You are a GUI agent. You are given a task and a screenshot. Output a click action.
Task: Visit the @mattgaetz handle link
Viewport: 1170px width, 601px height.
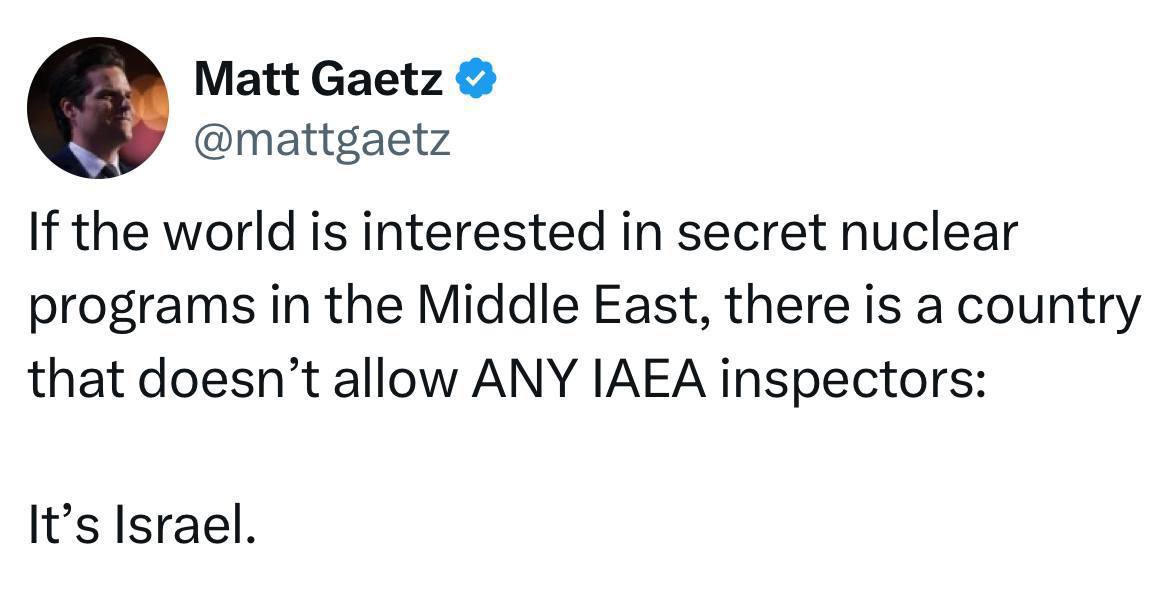click(322, 139)
